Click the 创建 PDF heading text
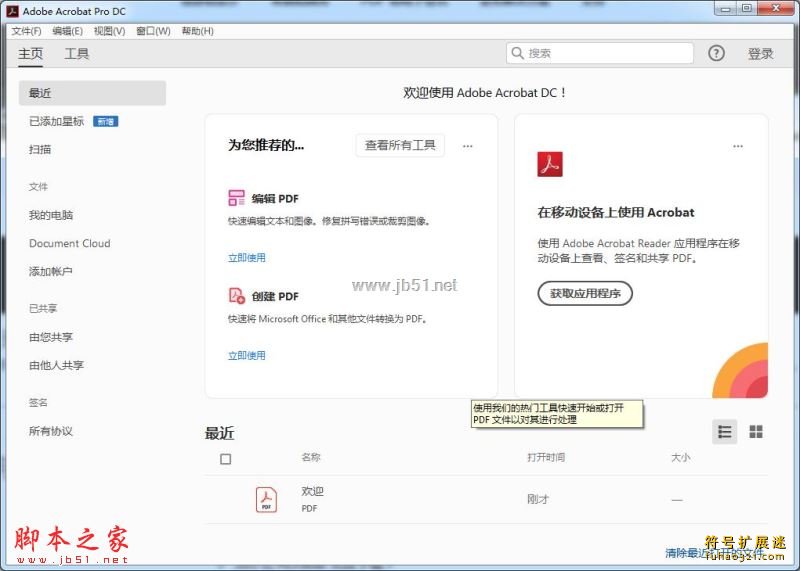 [x=275, y=296]
